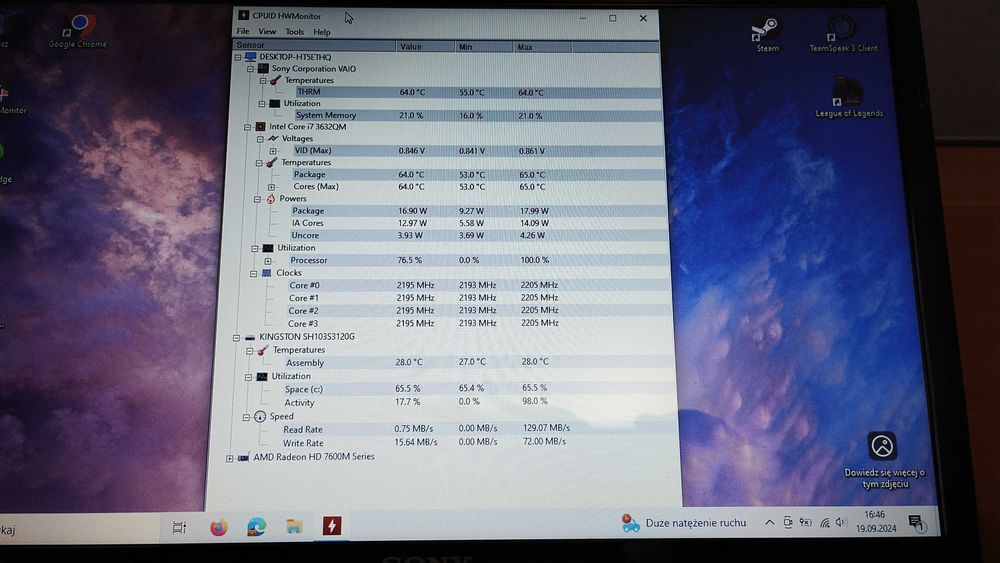
Task: Click the DESKTOP-HT5ETHQ computer icon
Action: click(x=251, y=57)
